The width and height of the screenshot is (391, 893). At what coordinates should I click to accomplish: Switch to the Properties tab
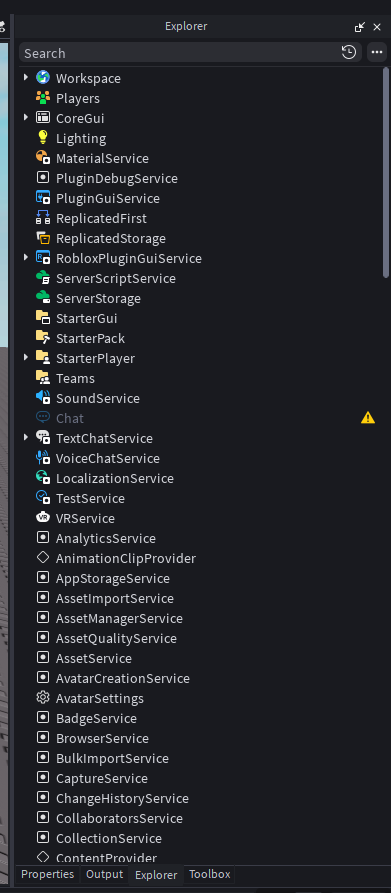coord(48,874)
